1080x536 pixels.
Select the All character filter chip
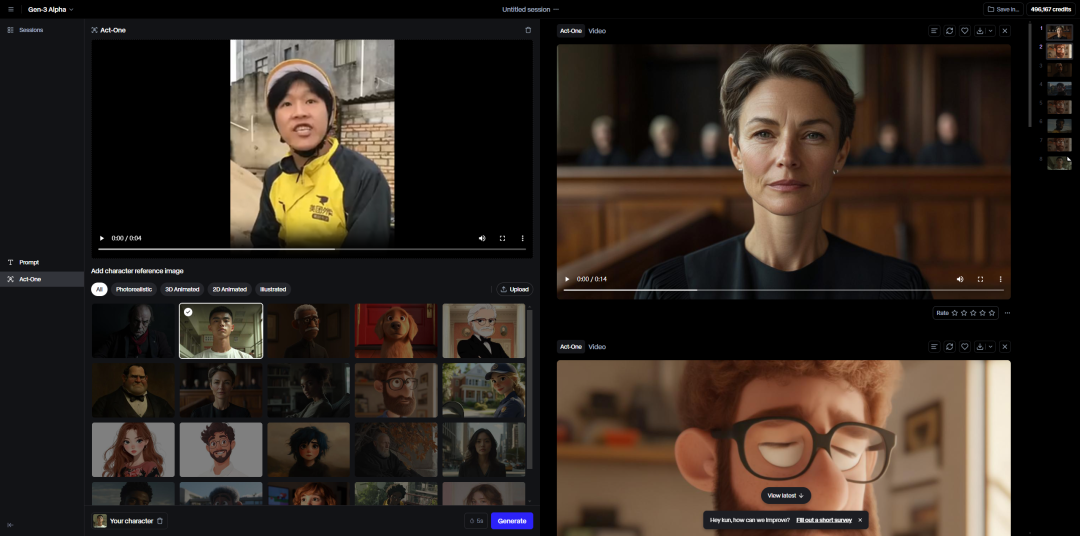(99, 289)
